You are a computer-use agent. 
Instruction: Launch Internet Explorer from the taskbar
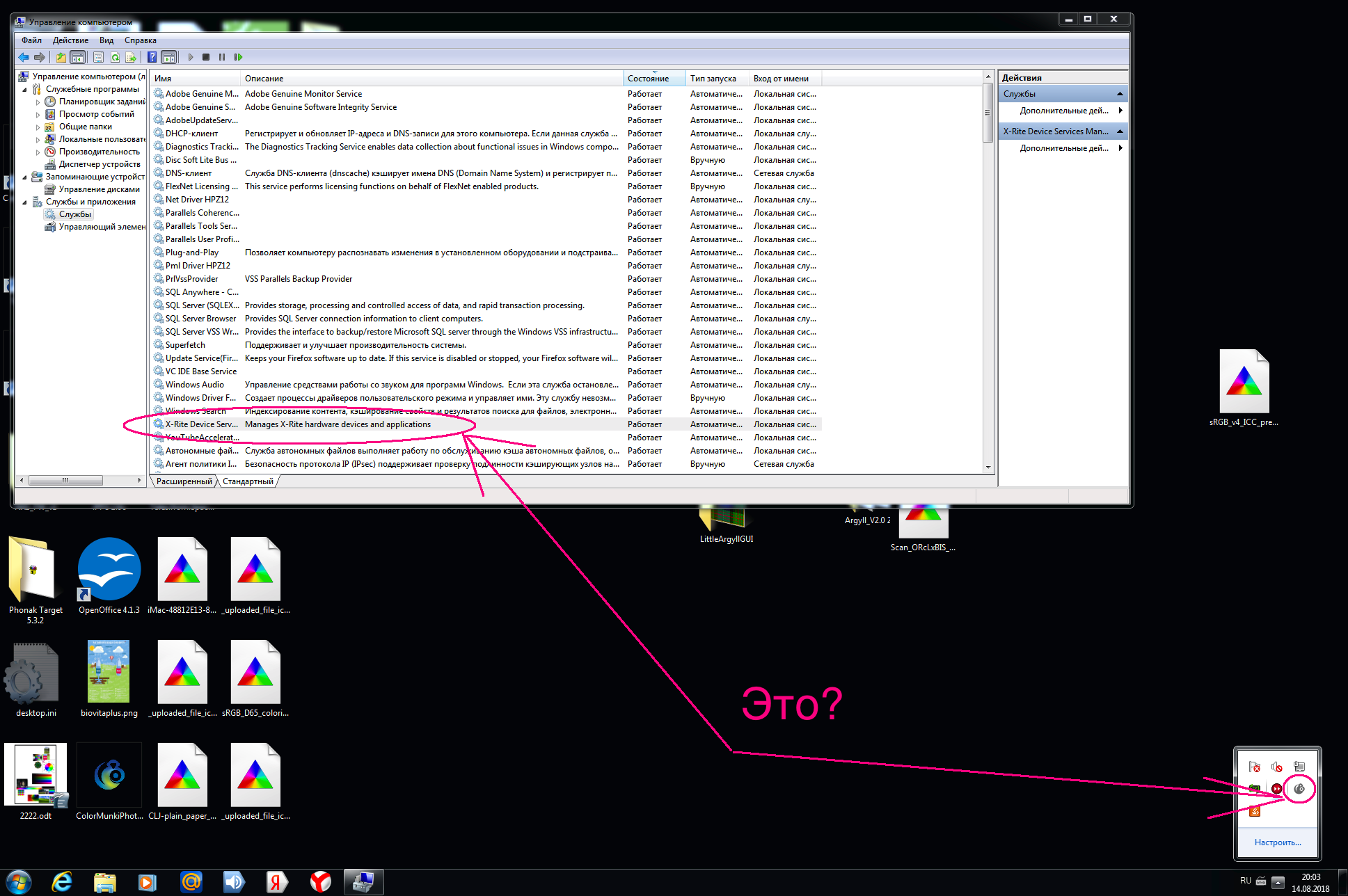coord(63,882)
